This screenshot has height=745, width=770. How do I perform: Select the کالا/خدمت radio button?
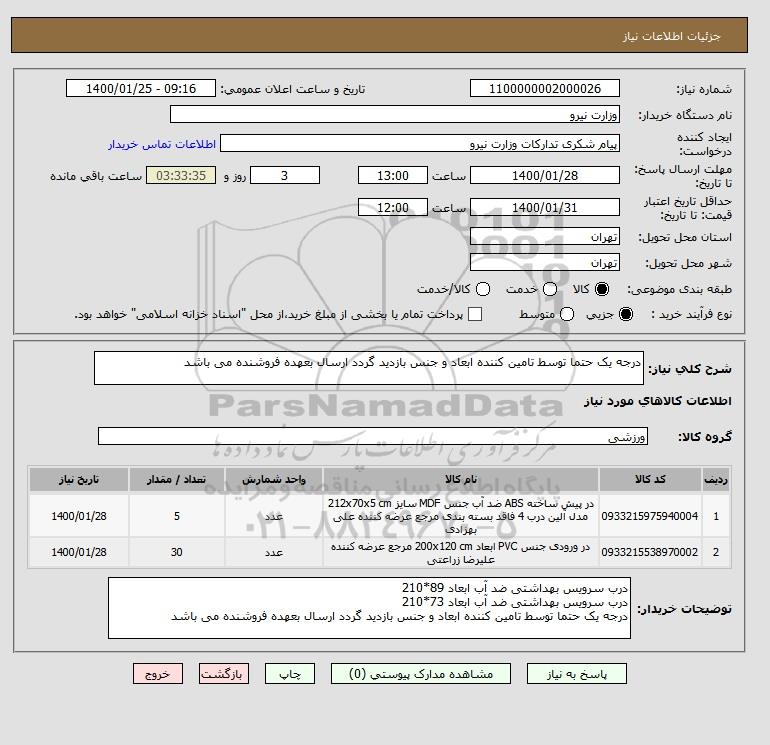(x=483, y=289)
